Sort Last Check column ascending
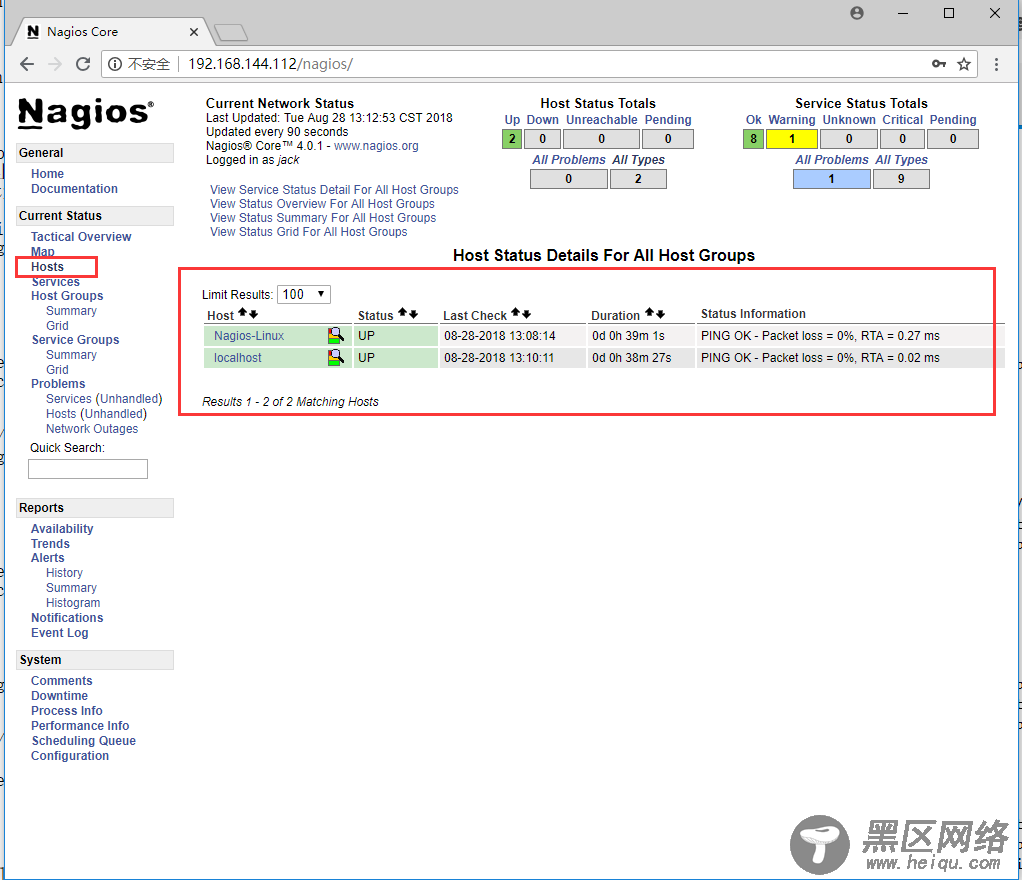Screen dimensions: 1022x880 pyautogui.click(x=516, y=313)
